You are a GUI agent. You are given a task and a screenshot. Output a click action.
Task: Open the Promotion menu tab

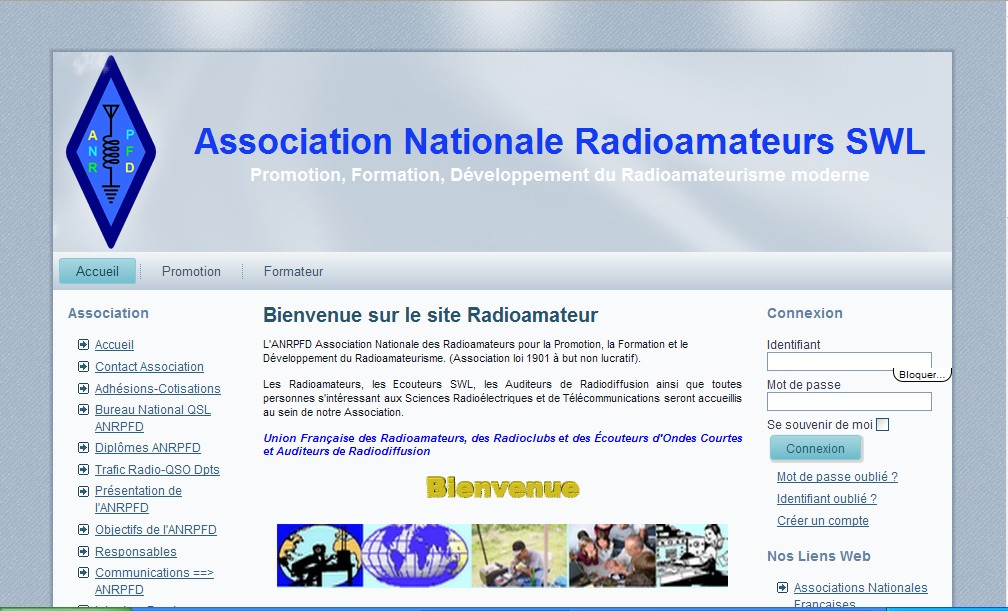pyautogui.click(x=191, y=271)
